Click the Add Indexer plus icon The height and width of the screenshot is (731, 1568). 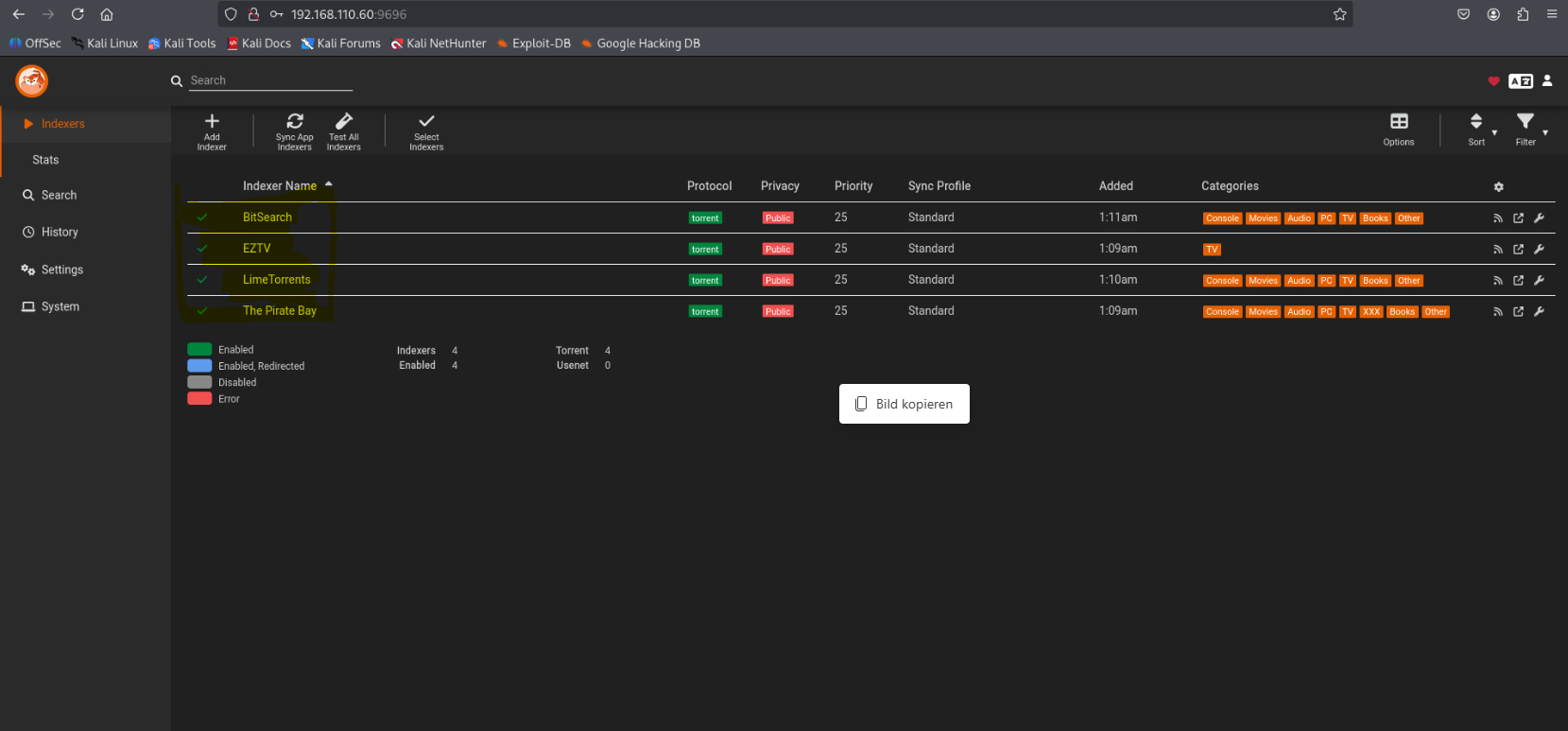click(212, 122)
